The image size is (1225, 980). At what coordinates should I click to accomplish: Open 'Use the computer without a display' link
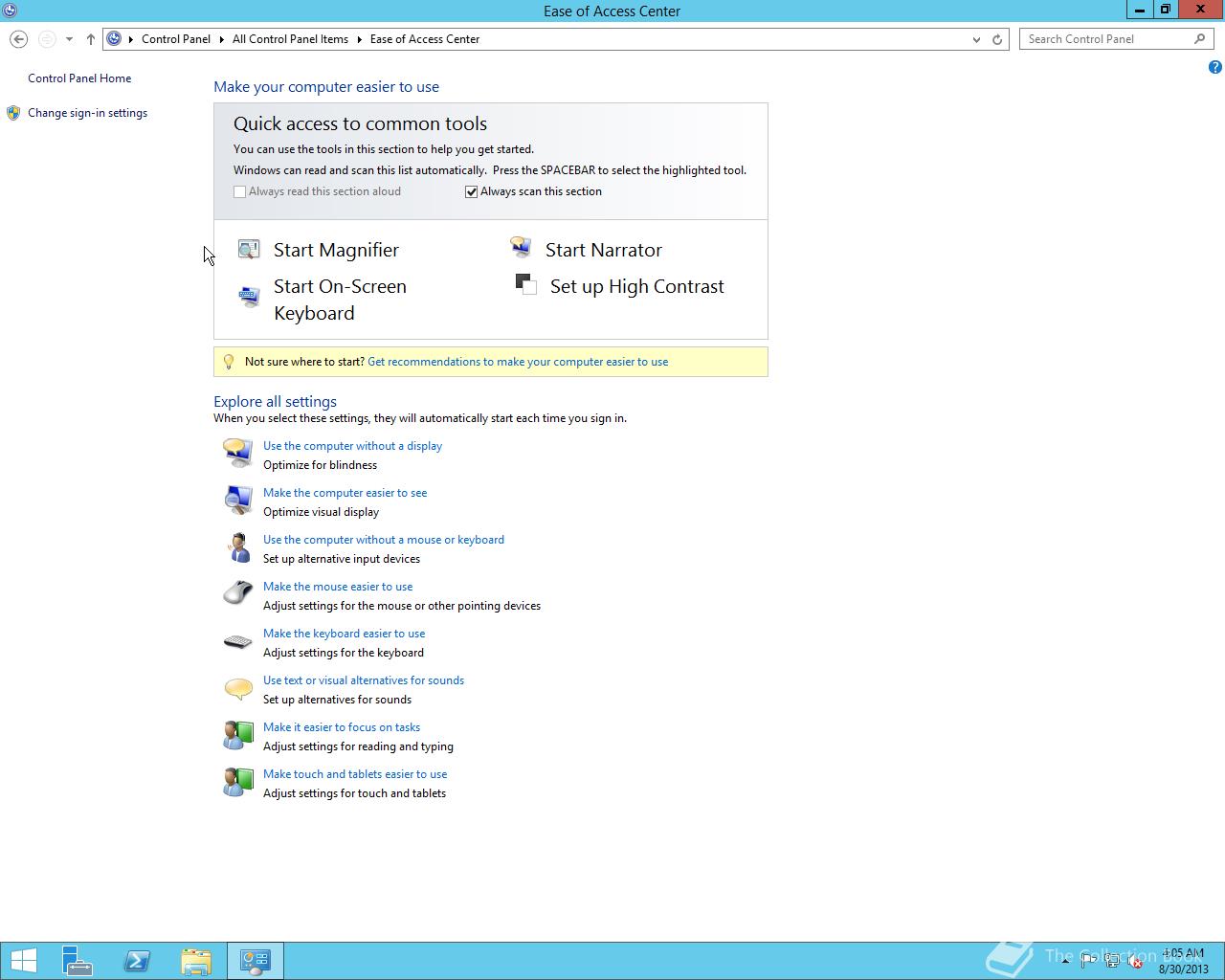352,446
